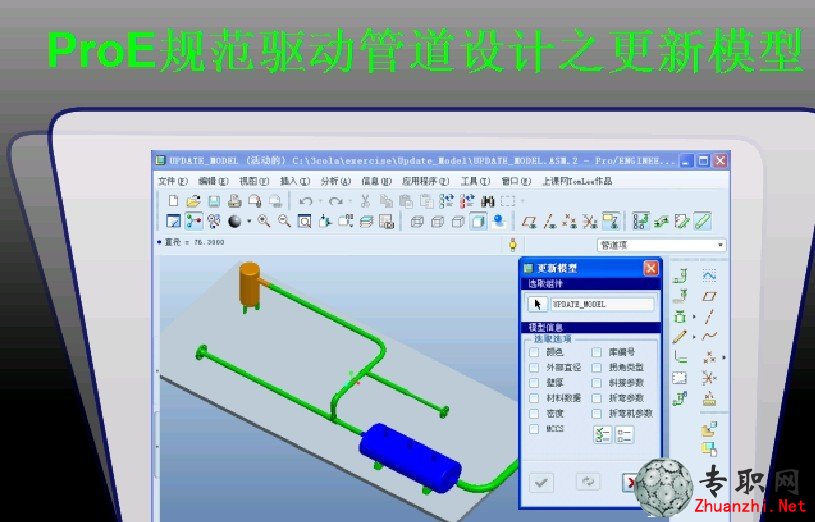This screenshot has width=815, height=522.
Task: Click the binoculars Find icon
Action: (x=487, y=201)
